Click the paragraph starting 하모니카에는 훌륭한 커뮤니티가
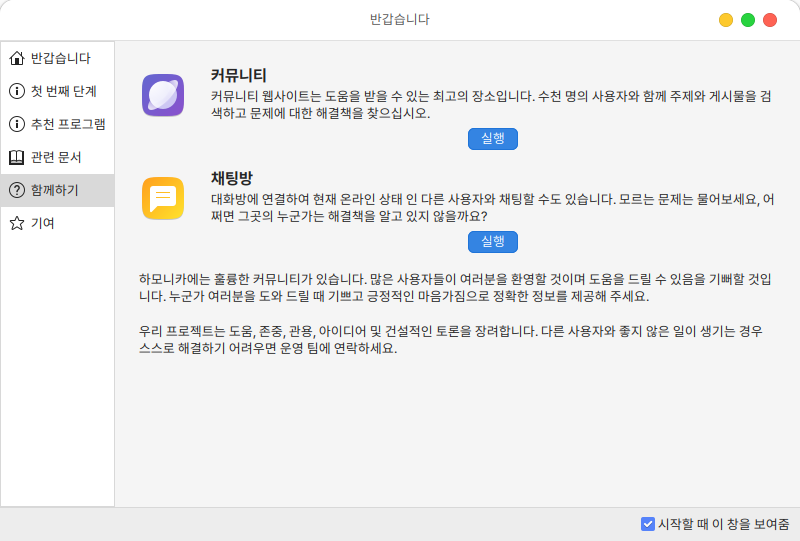The image size is (800, 541). pos(455,288)
